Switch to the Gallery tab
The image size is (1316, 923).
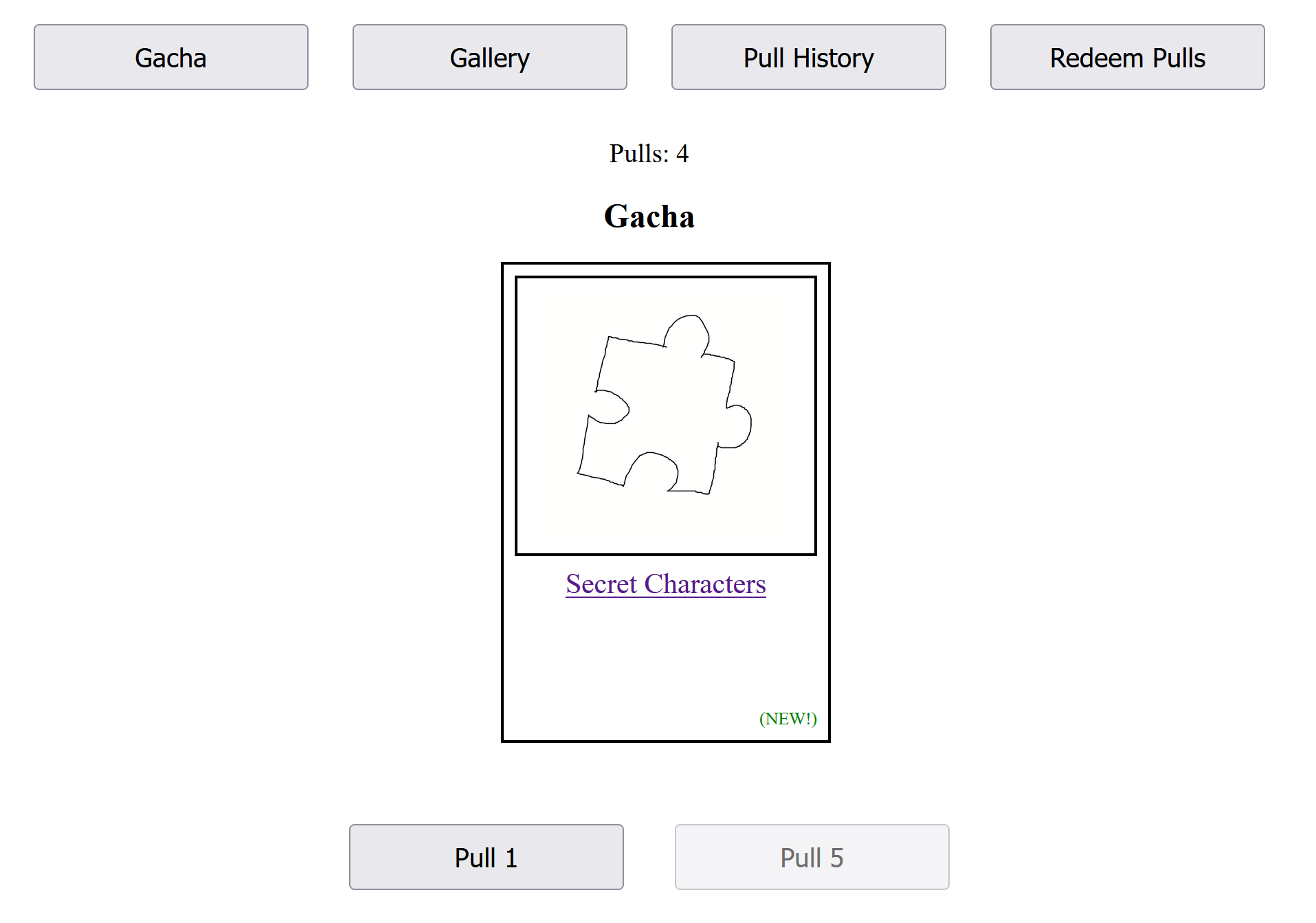(489, 58)
